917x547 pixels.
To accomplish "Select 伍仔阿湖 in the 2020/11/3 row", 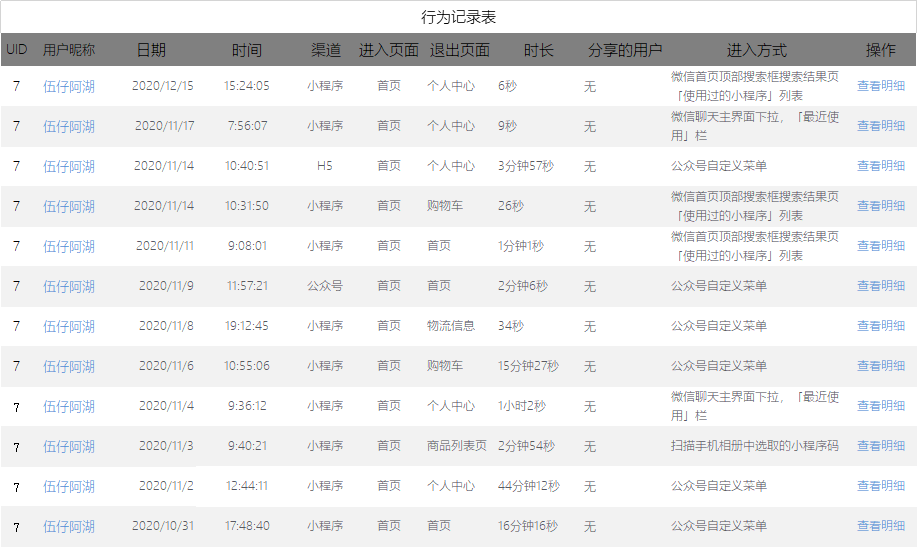I will [69, 446].
